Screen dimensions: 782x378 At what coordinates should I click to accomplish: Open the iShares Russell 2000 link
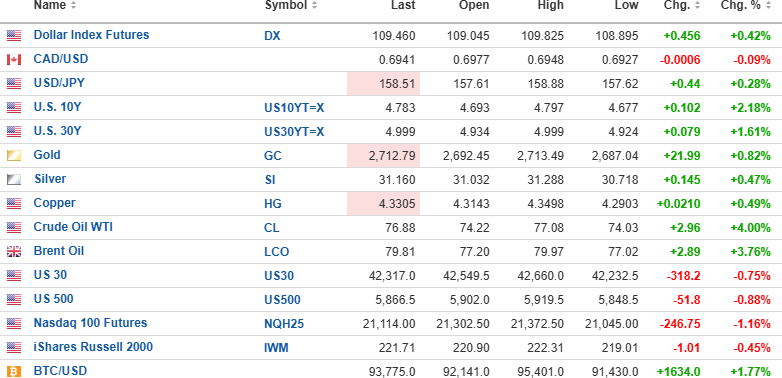click(x=93, y=347)
